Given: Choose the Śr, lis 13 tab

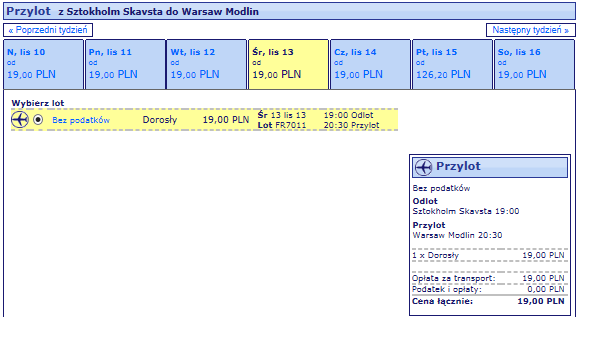Looking at the screenshot, I should [x=289, y=64].
